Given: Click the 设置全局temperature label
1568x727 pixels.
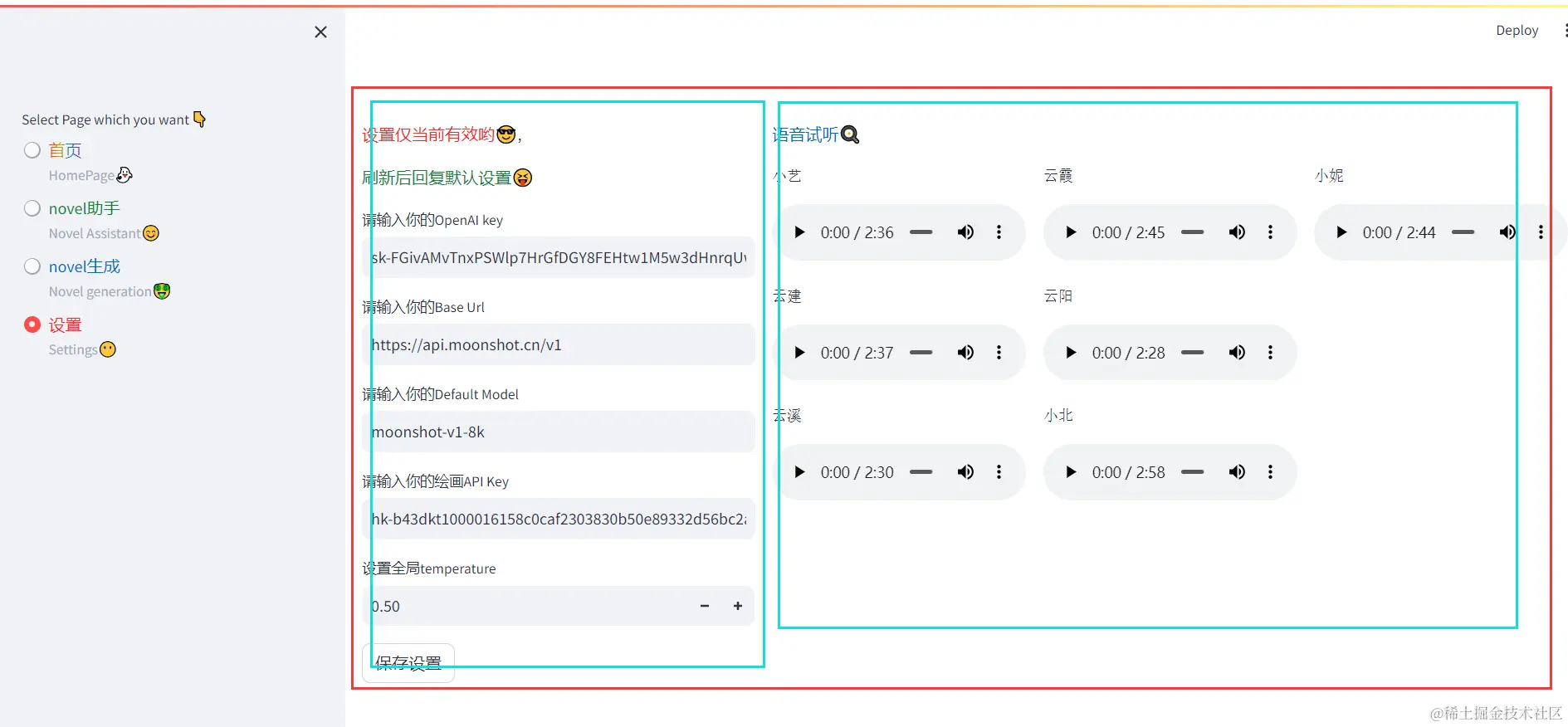Looking at the screenshot, I should [x=429, y=568].
